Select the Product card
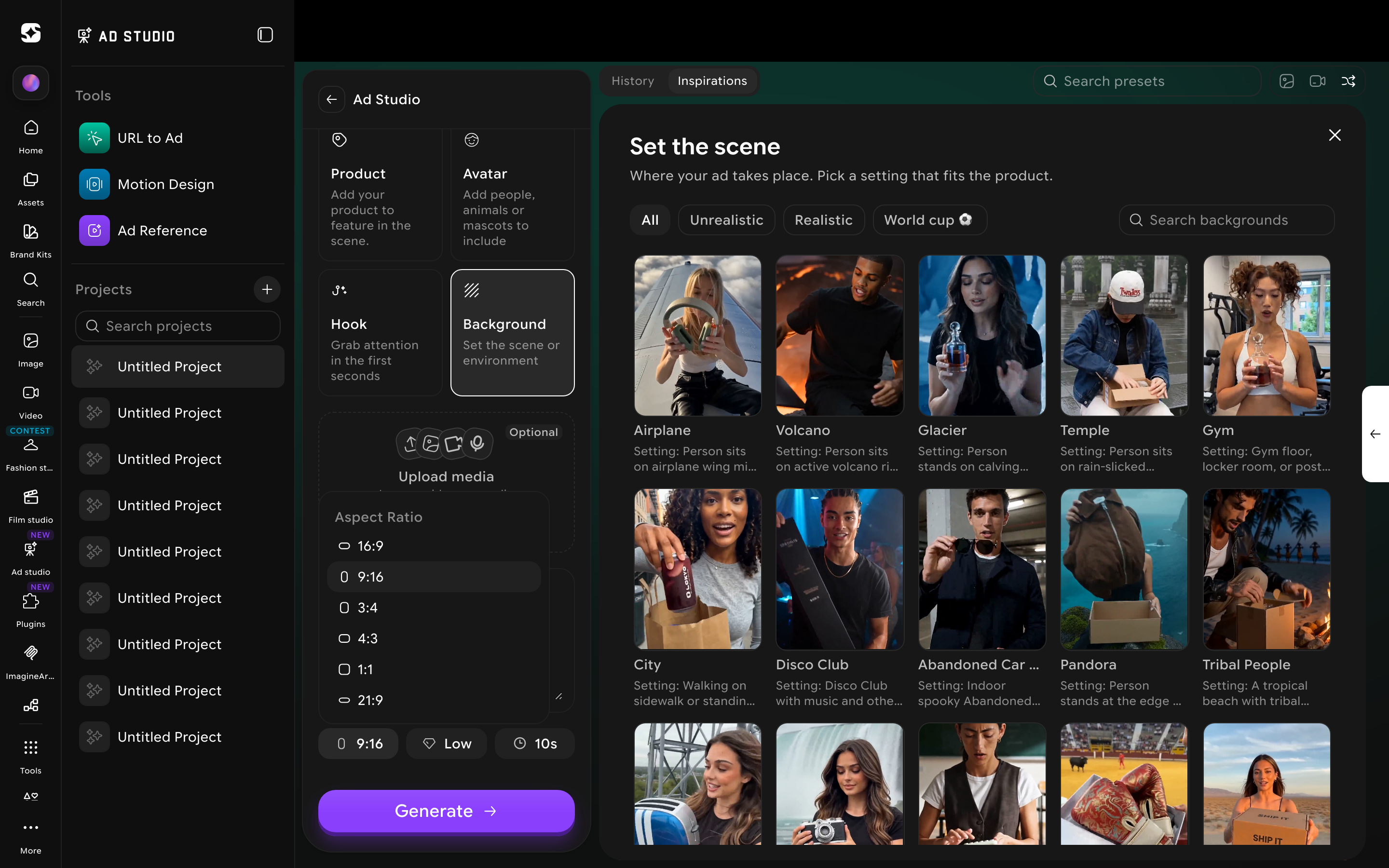Screen dimensions: 1389x868 click(381, 195)
